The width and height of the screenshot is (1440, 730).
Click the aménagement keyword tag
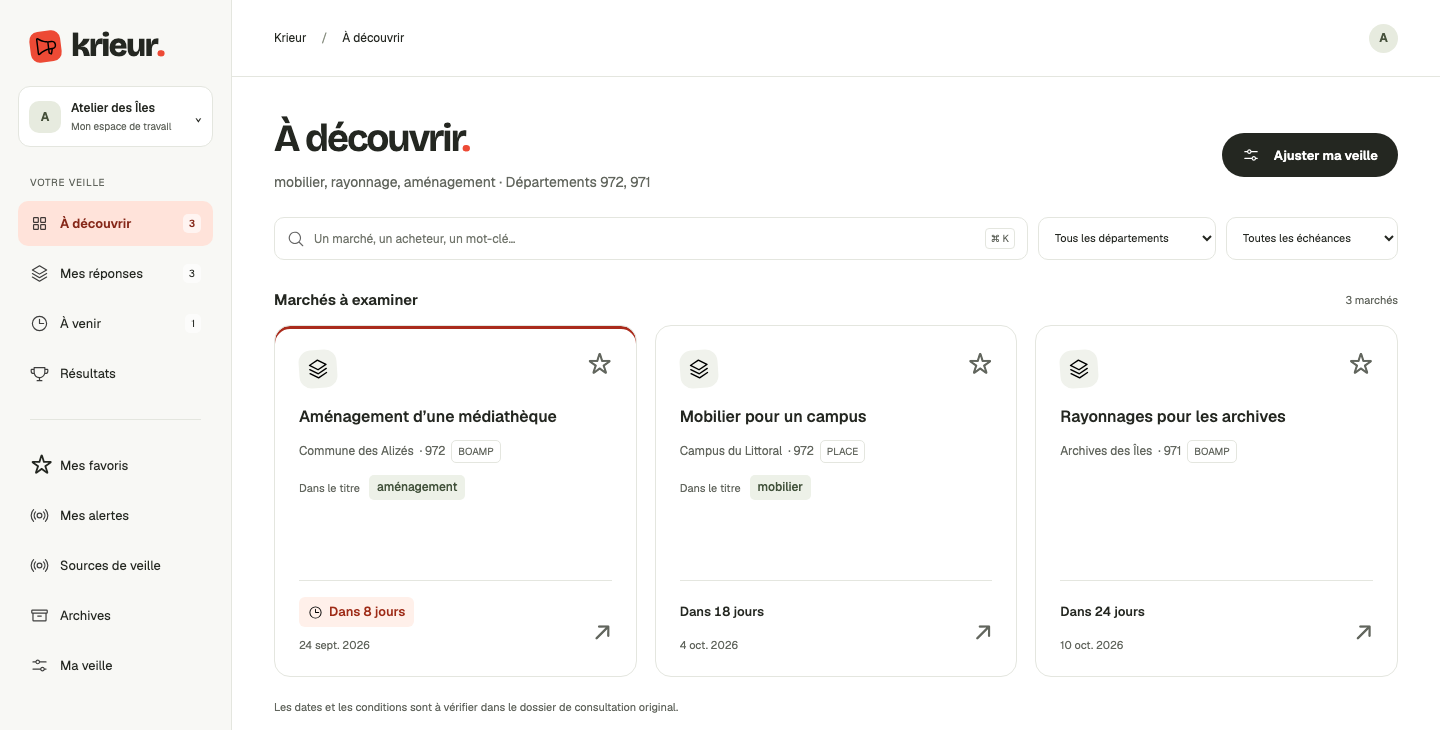point(417,487)
